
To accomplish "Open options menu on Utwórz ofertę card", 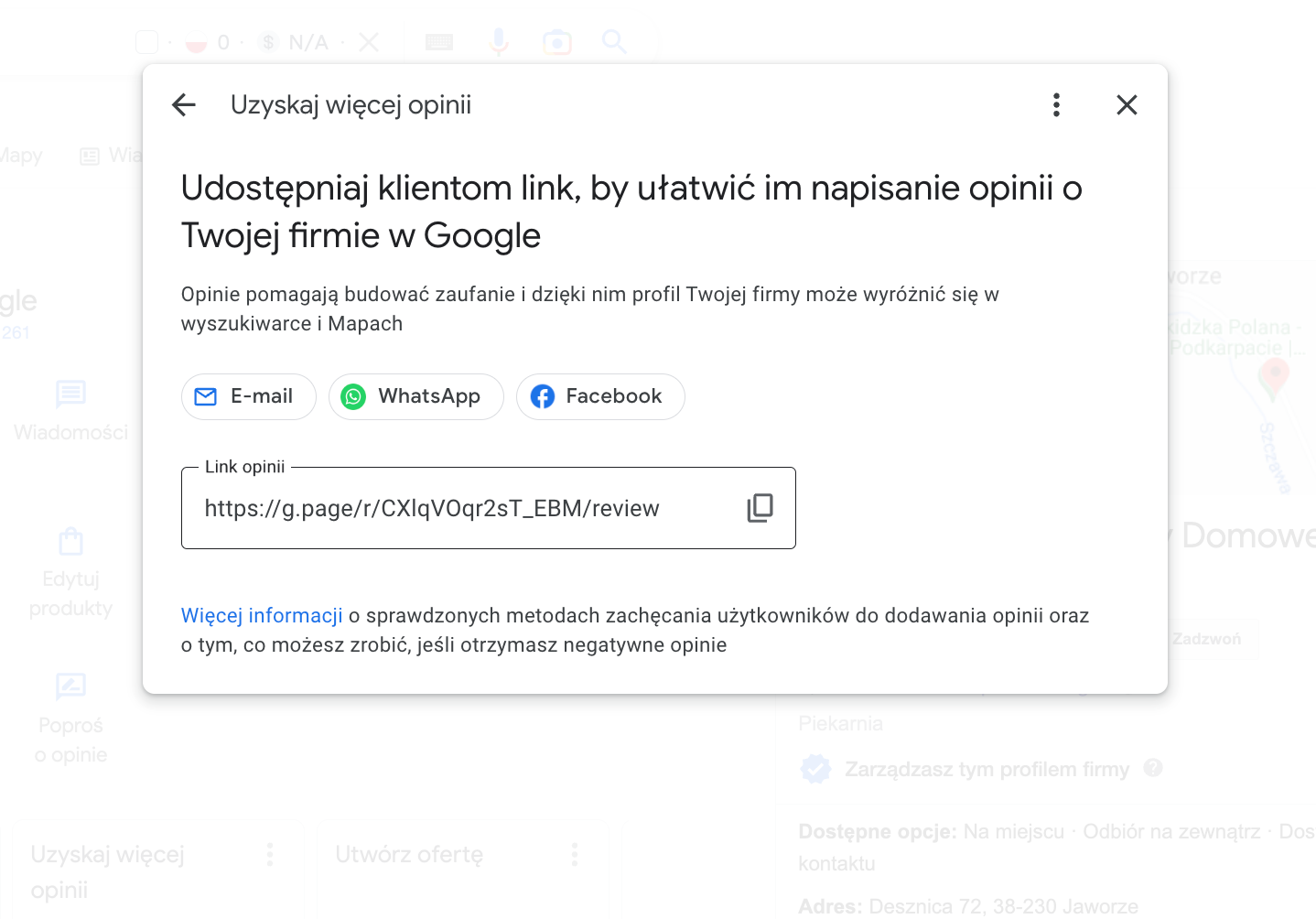I will pyautogui.click(x=575, y=854).
